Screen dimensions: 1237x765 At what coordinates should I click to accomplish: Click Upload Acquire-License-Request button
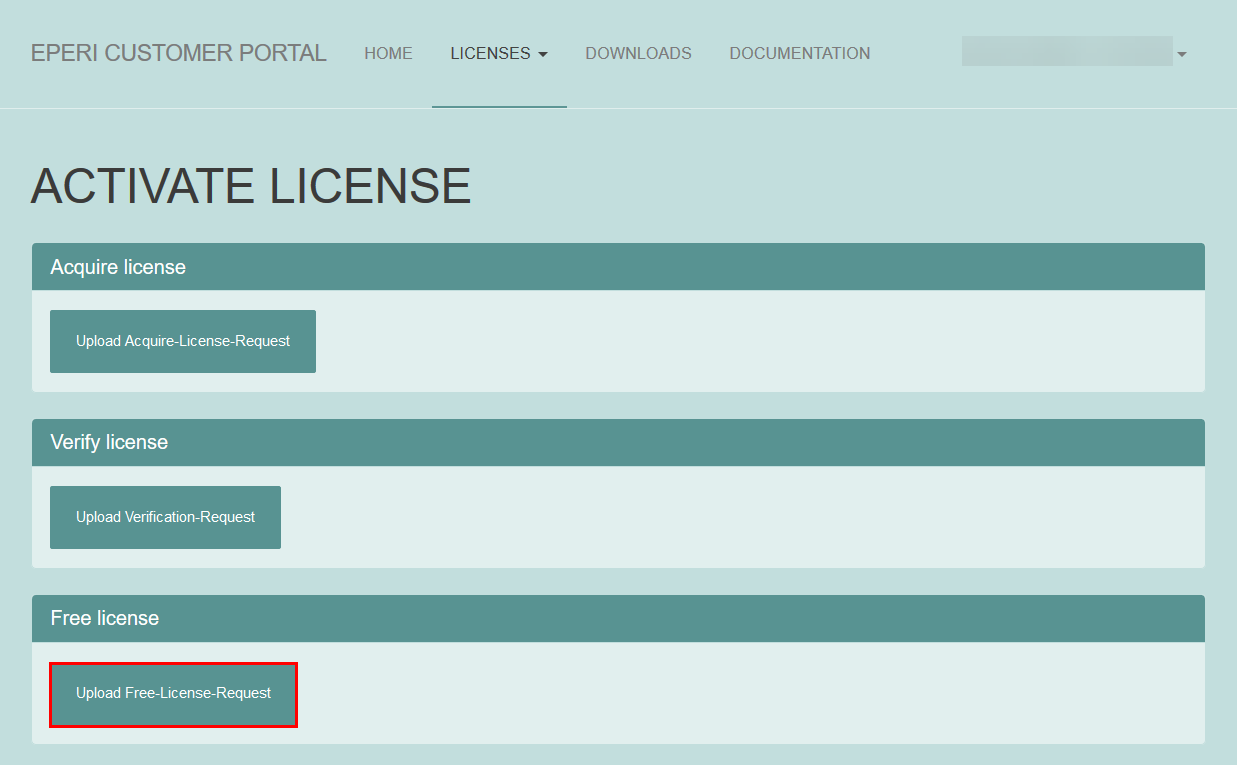coord(183,341)
